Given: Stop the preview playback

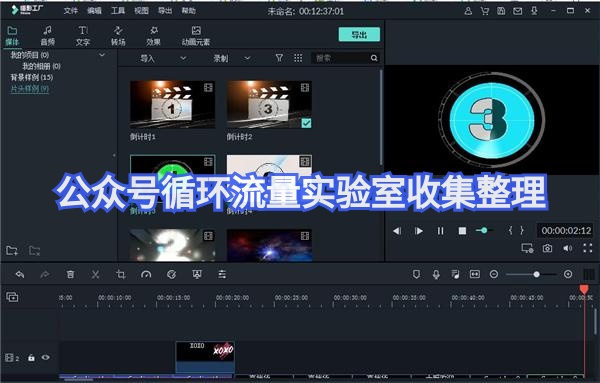Looking at the screenshot, I should (462, 231).
